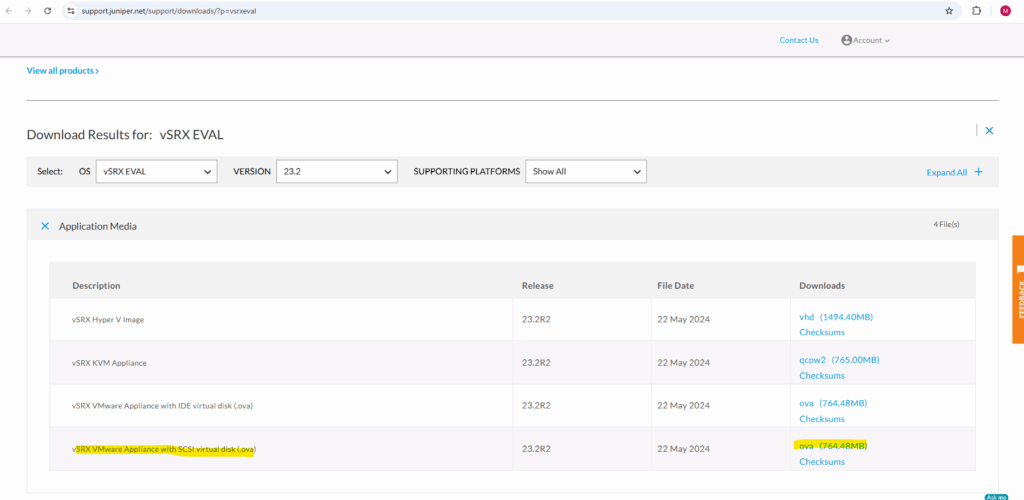Image resolution: width=1024 pixels, height=500 pixels.
Task: Download the vhd (1494.40MB) file
Action: tap(835, 317)
